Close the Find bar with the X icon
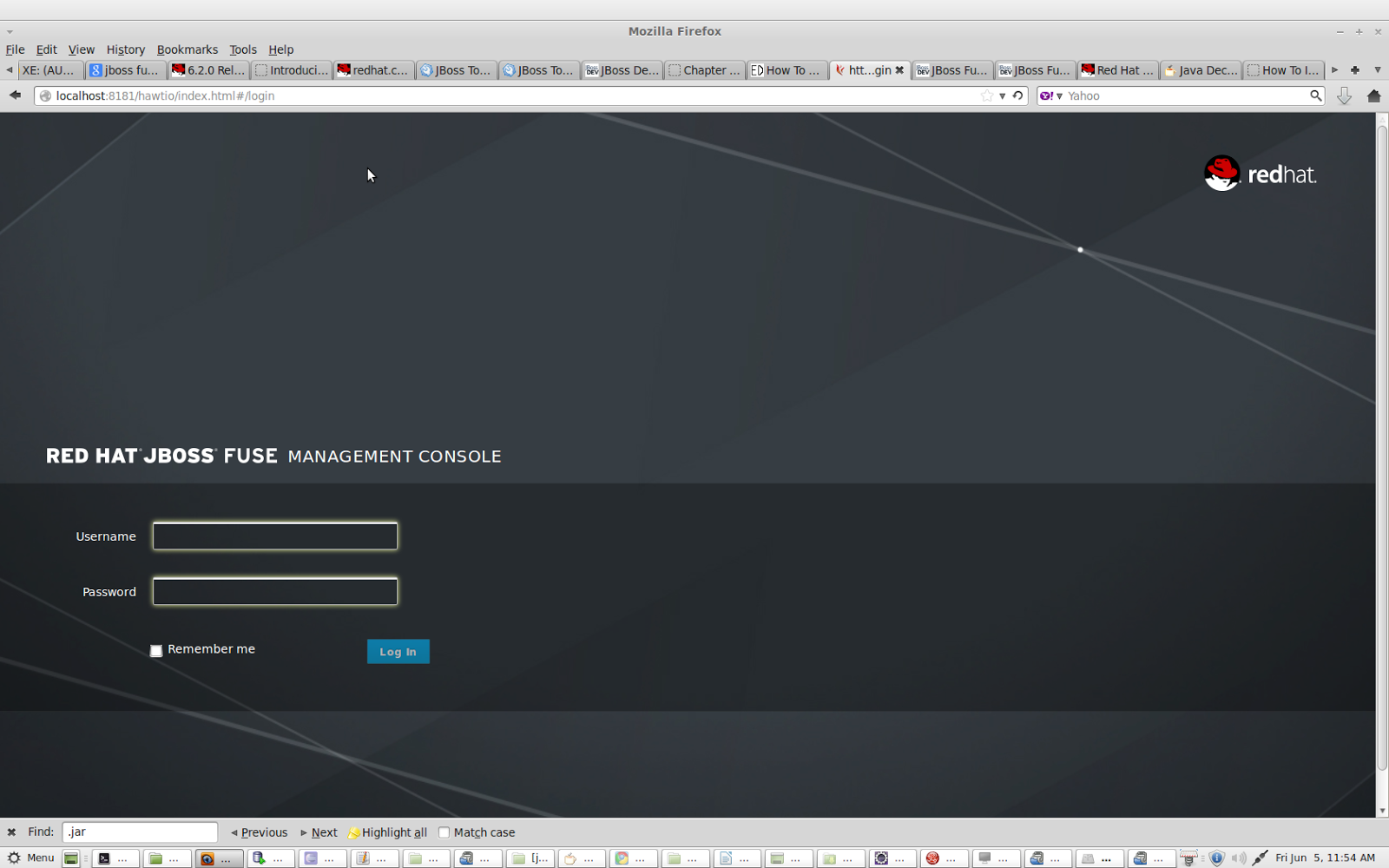The image size is (1389, 868). click(x=11, y=832)
